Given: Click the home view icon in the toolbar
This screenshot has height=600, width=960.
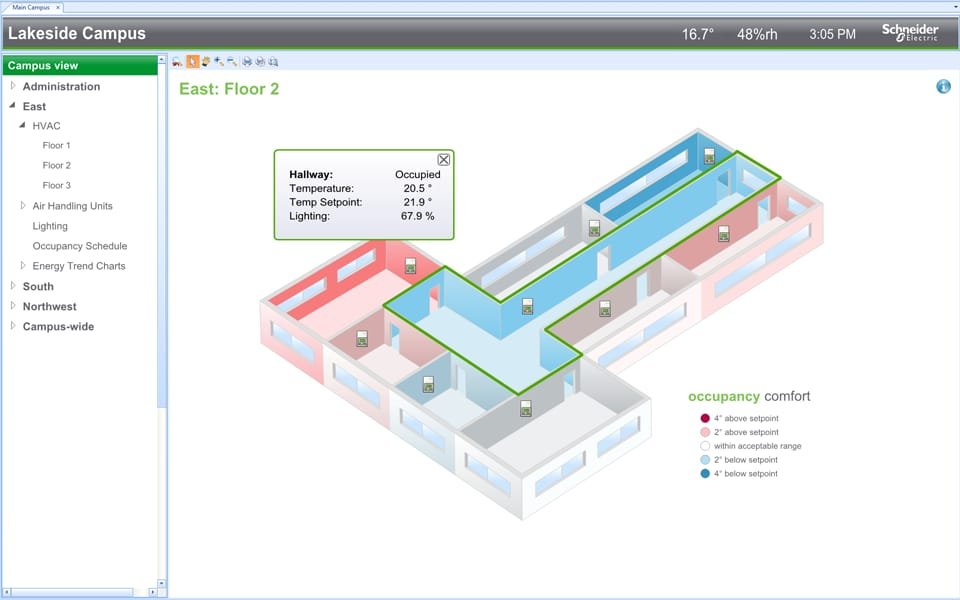Looking at the screenshot, I should (x=175, y=61).
